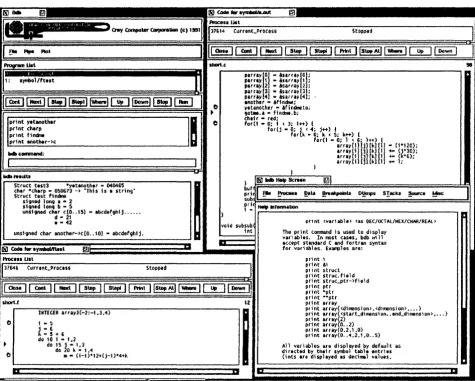Click Run button in the main bdb window
Image resolution: width=475 pixels, height=381 pixels.
pyautogui.click(x=183, y=102)
